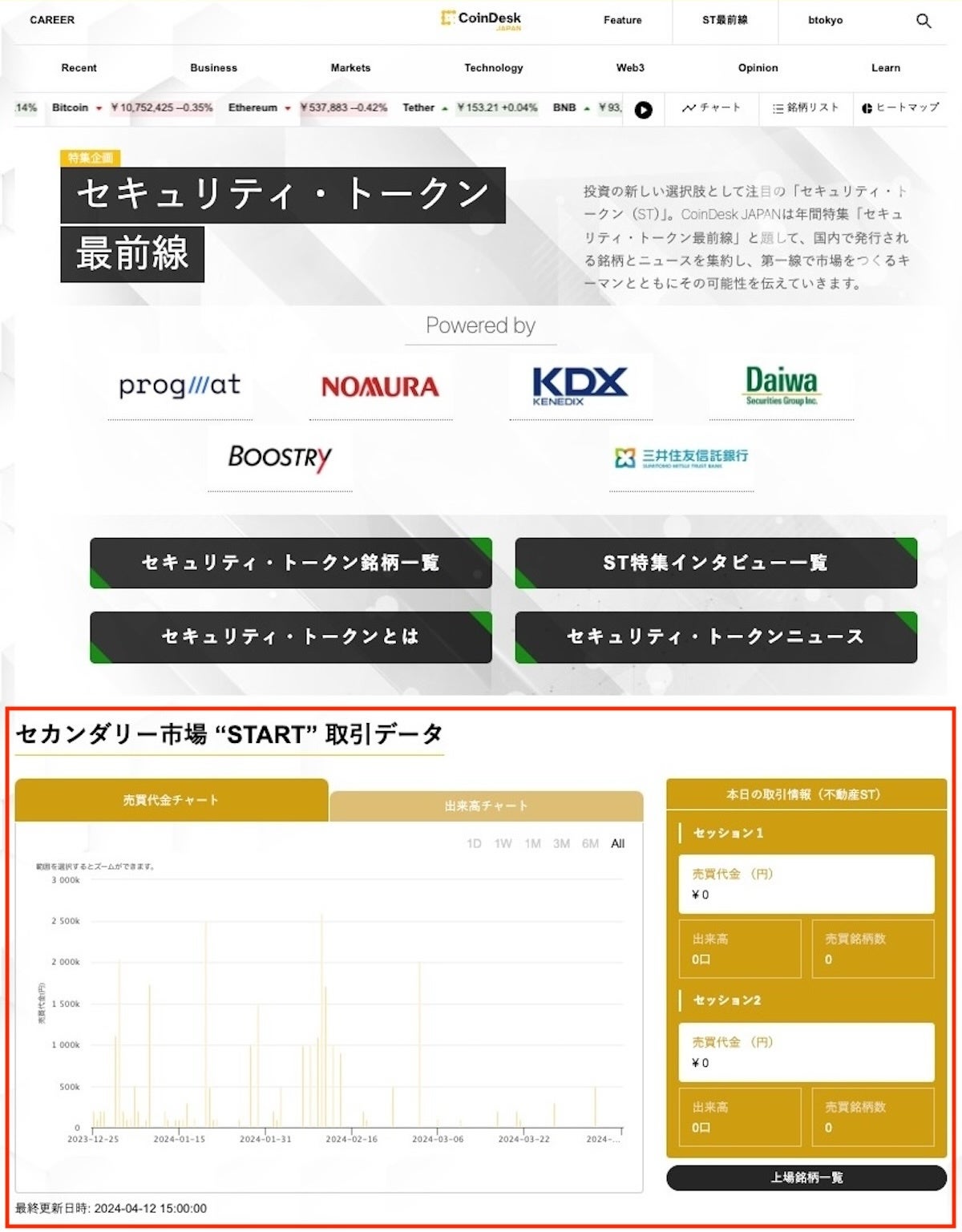Select the 1D chart range
This screenshot has height=1232, width=962.
tap(474, 843)
